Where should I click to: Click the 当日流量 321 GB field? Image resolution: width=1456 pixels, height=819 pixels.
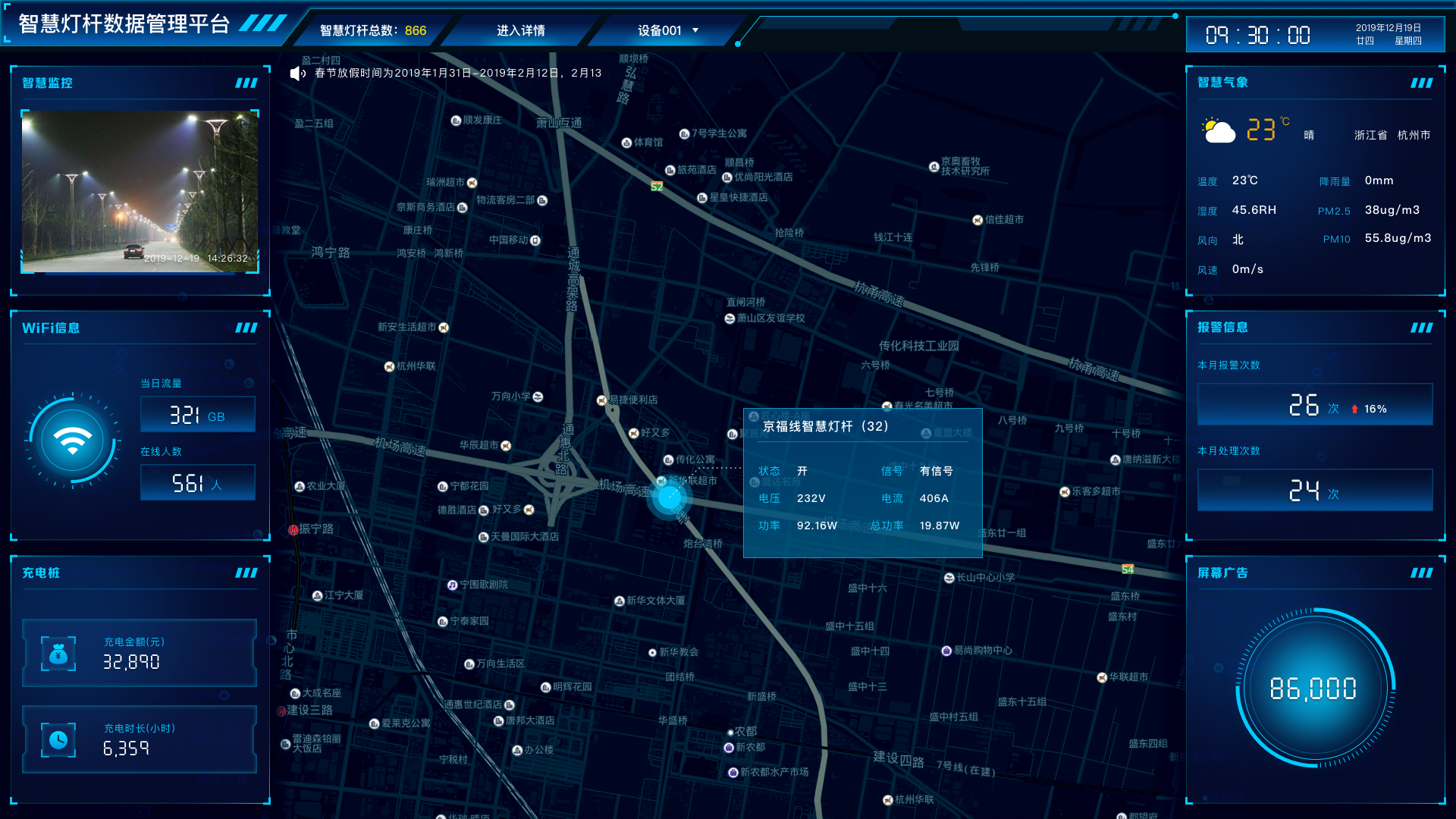[197, 415]
